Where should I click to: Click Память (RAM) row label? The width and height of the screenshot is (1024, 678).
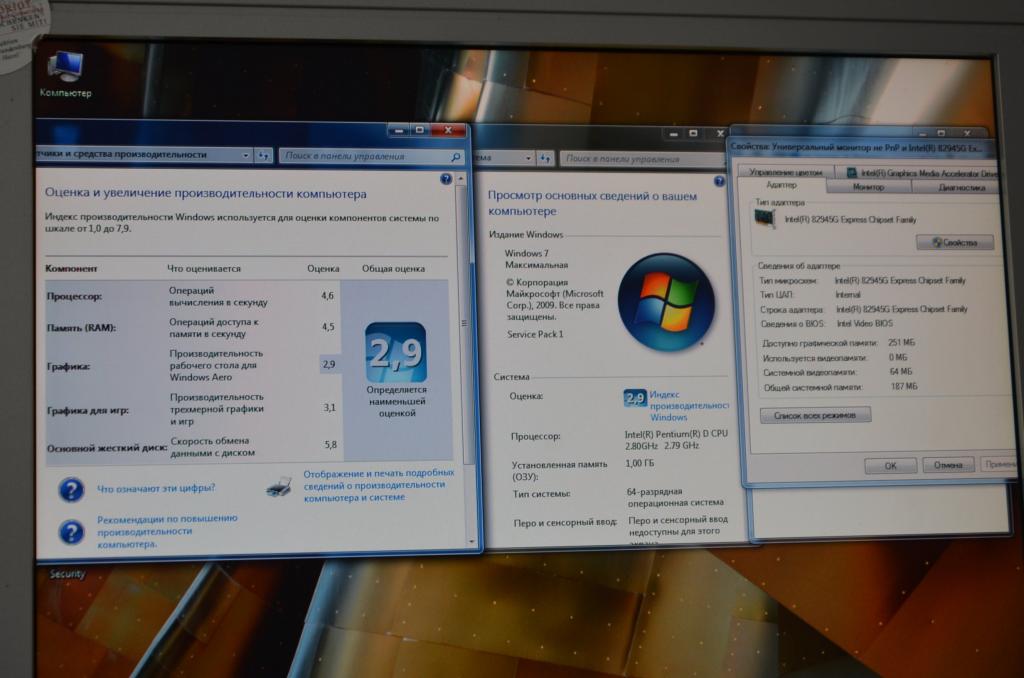81,327
